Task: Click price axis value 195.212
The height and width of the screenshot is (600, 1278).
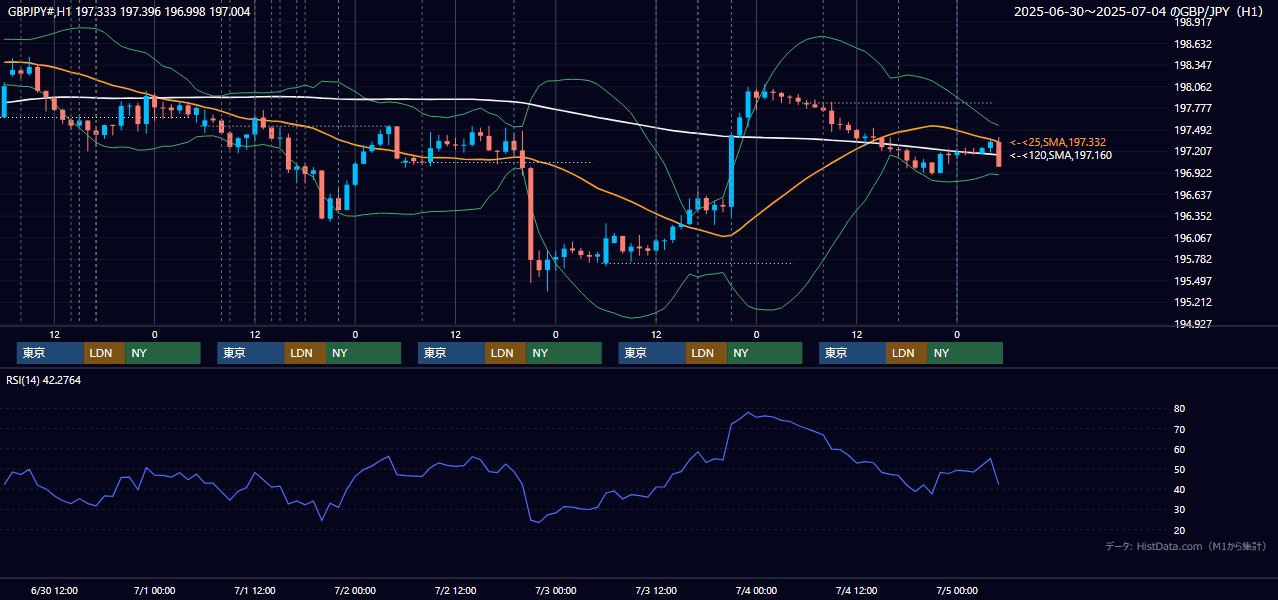Action: pyautogui.click(x=1193, y=302)
